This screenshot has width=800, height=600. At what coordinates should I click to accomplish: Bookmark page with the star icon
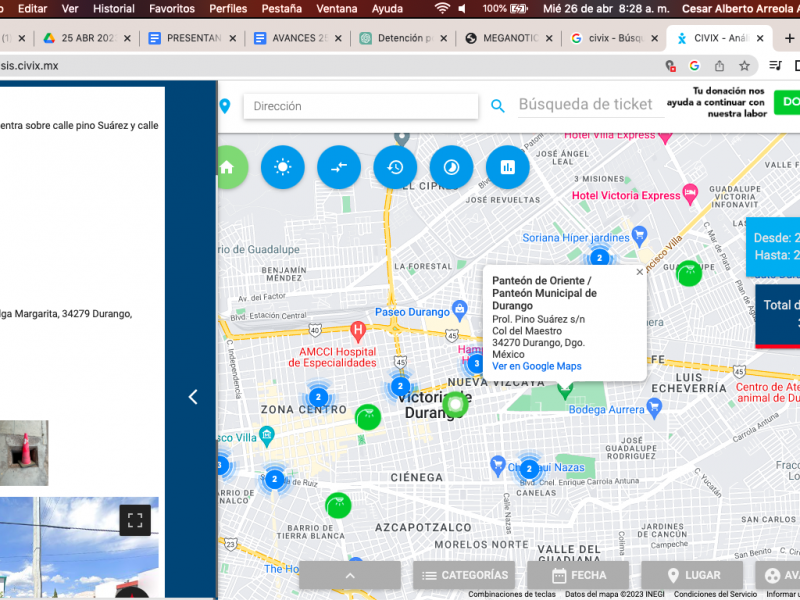pos(744,66)
